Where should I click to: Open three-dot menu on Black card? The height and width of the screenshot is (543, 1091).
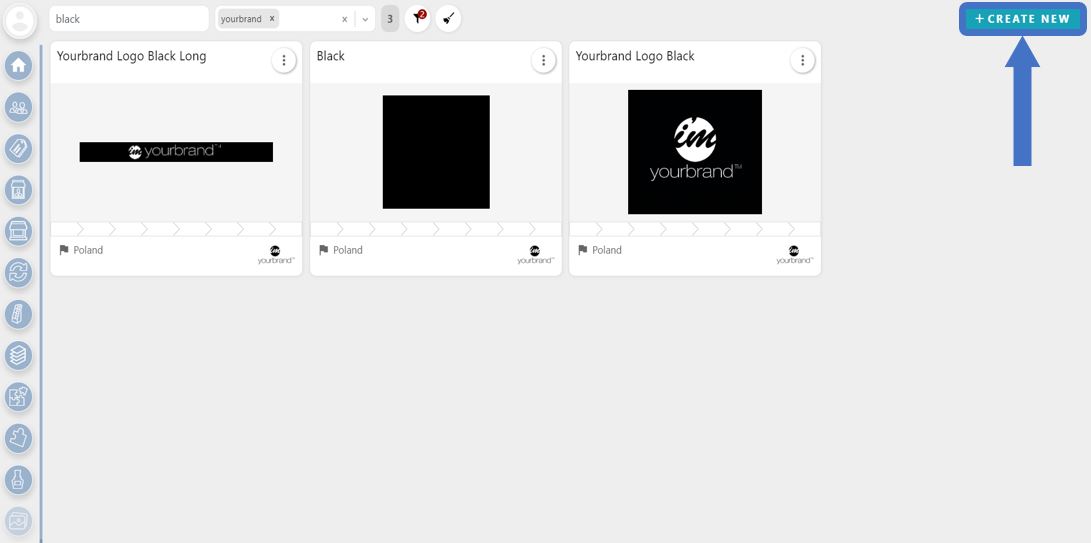543,61
